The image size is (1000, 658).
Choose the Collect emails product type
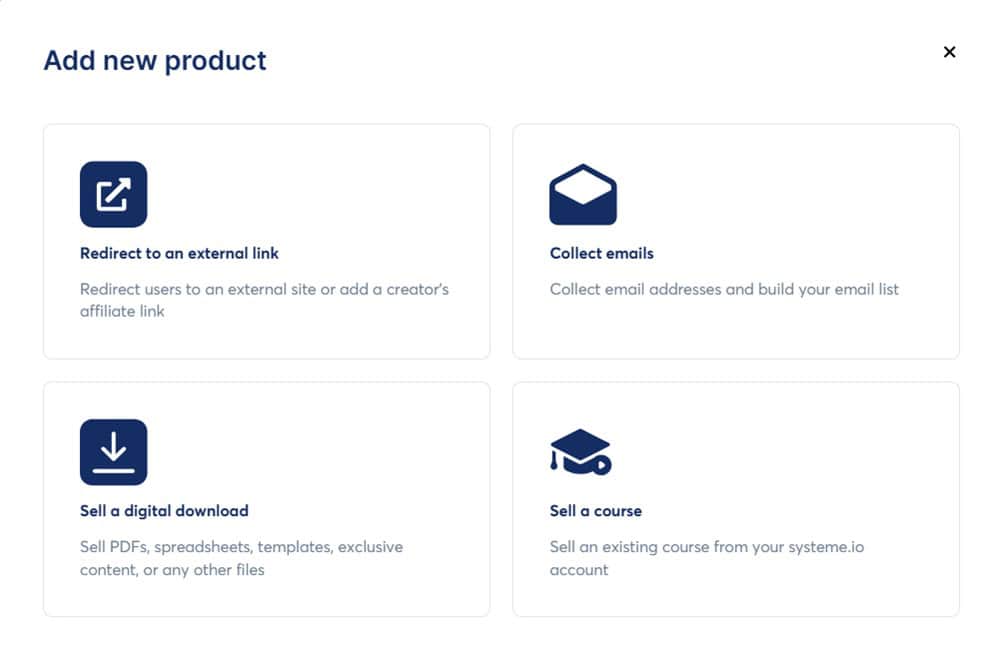pyautogui.click(x=736, y=240)
